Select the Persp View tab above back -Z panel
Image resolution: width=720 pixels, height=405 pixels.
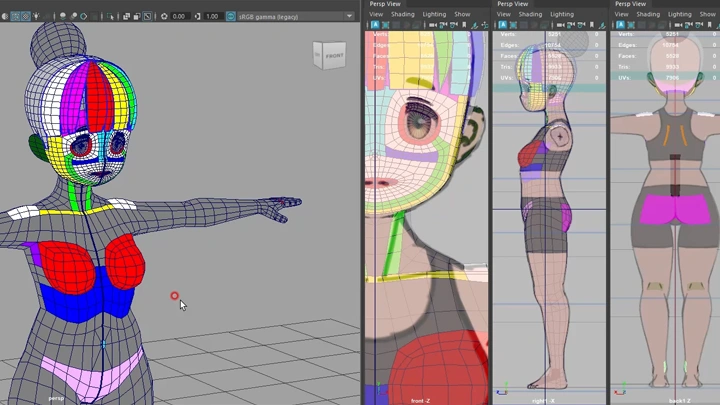pos(630,4)
